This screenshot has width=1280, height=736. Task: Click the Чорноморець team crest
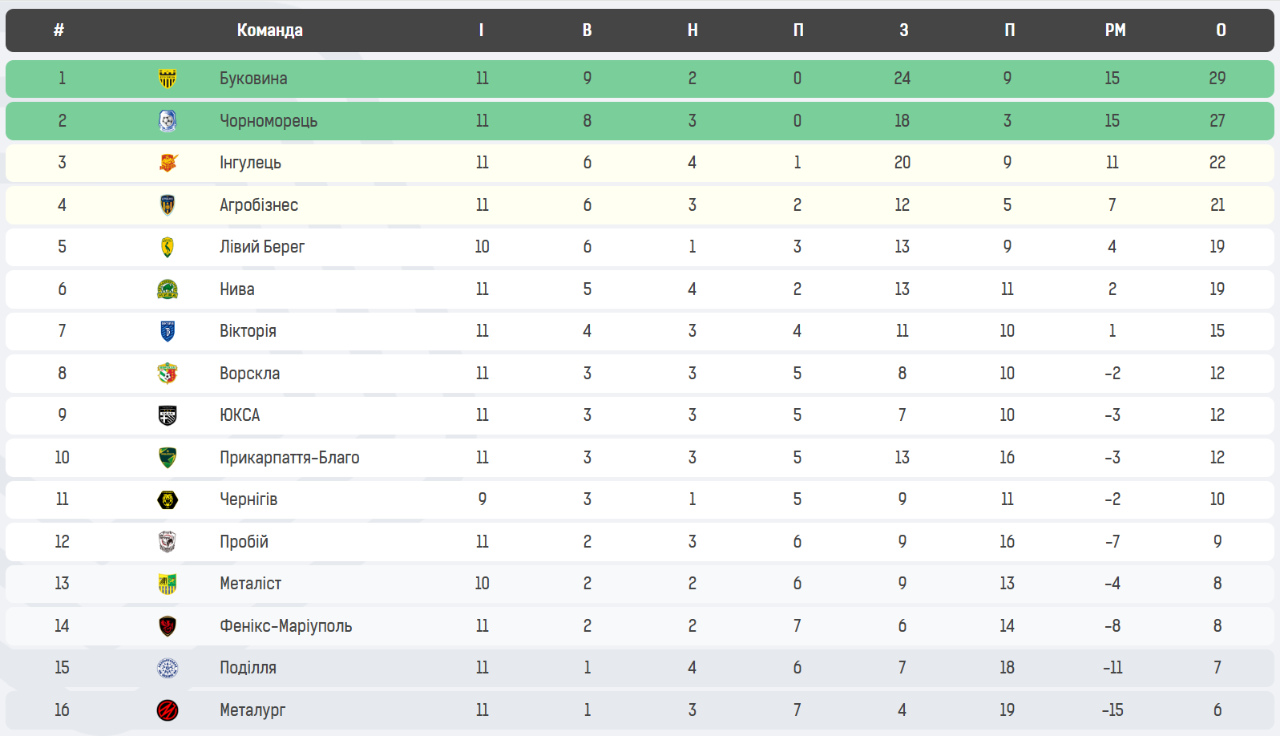click(168, 121)
